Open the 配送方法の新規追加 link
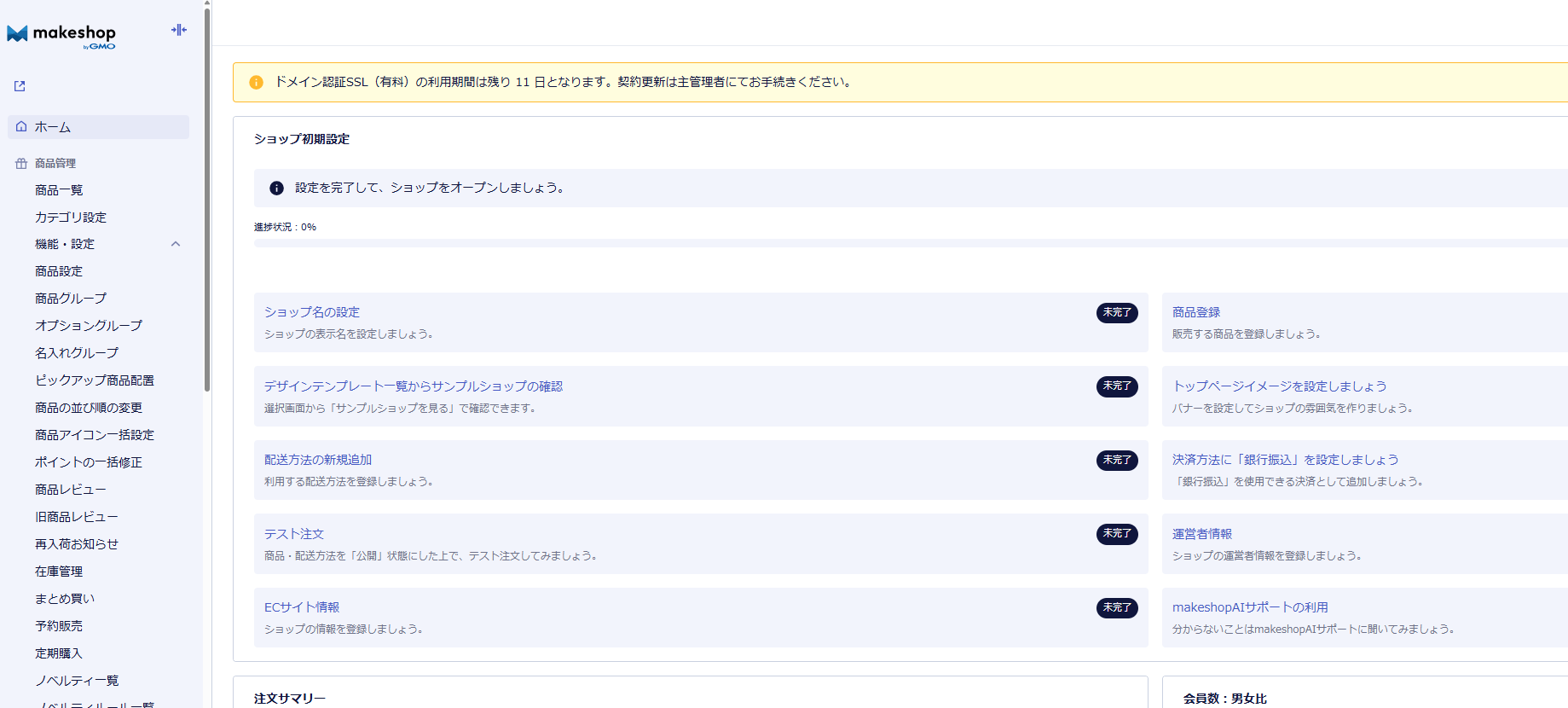Viewport: 1568px width, 708px height. coord(318,460)
